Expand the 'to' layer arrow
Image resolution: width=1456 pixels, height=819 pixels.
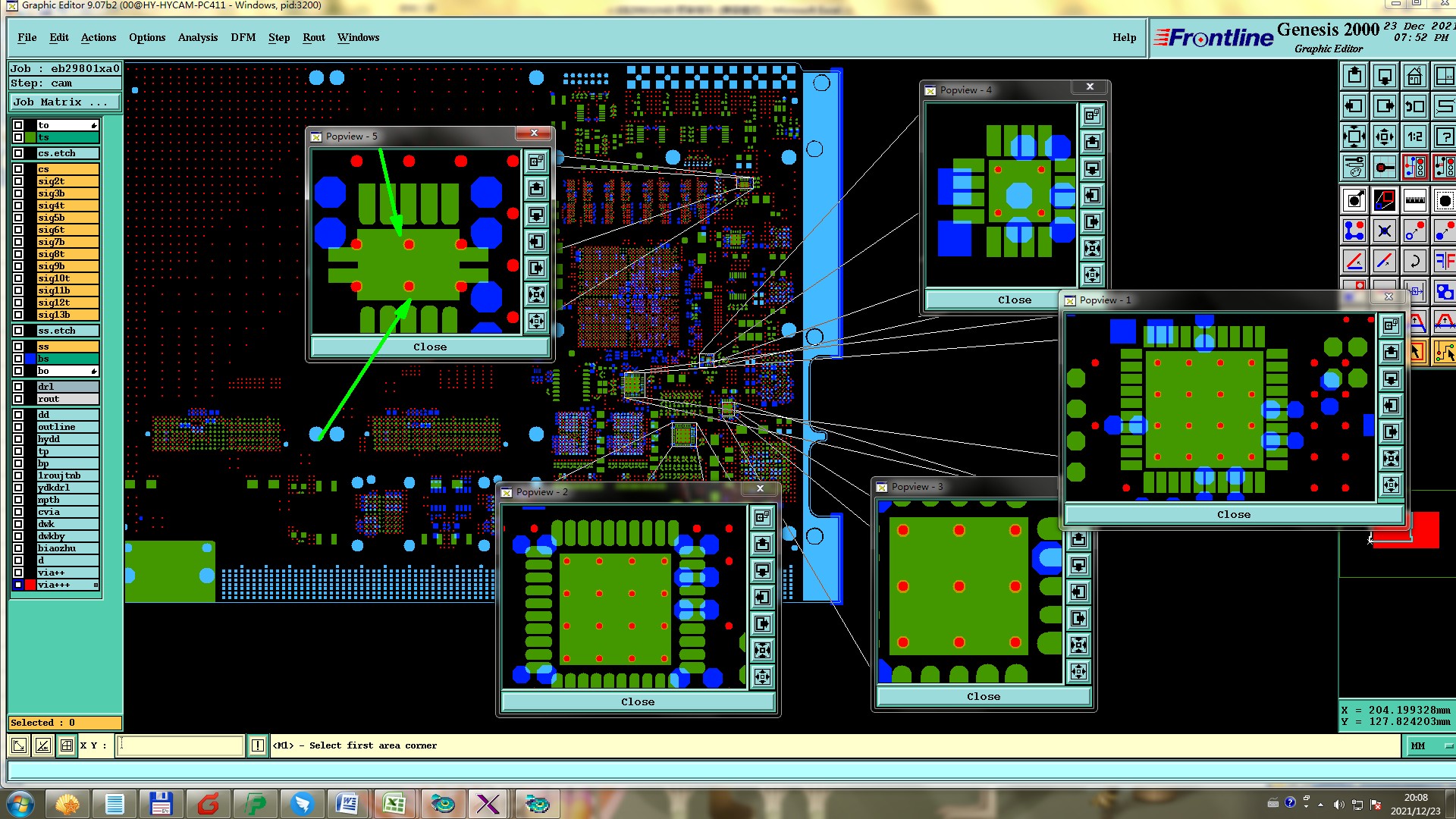point(94,125)
